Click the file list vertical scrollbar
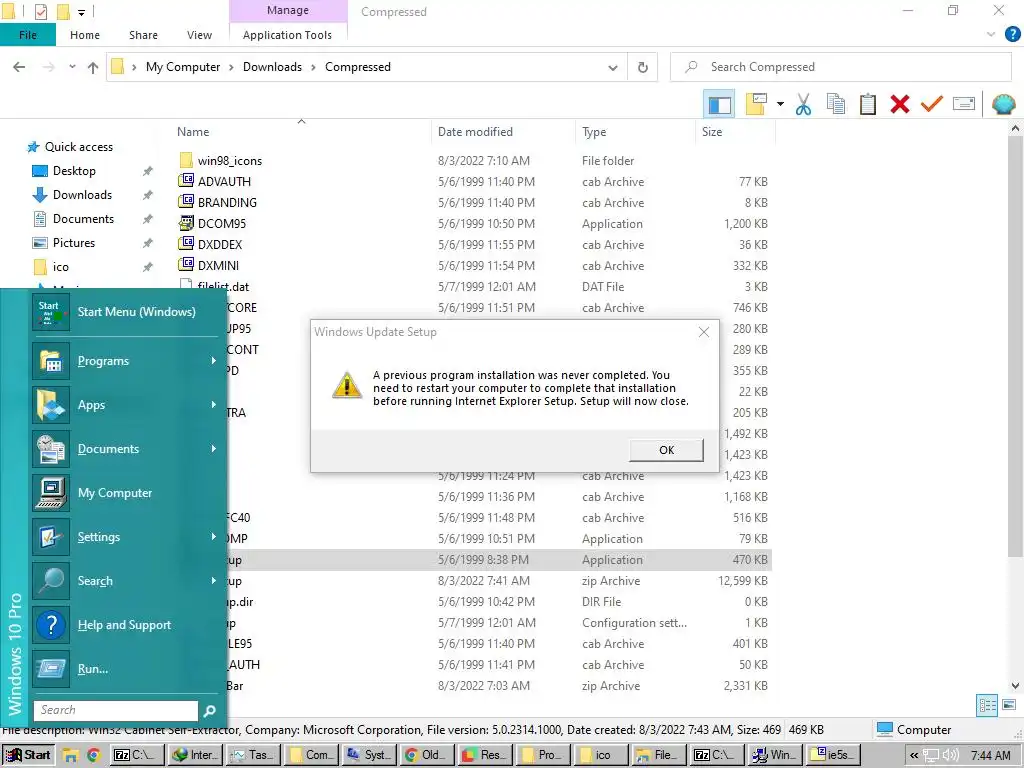The image size is (1024, 768). pos(1015,347)
